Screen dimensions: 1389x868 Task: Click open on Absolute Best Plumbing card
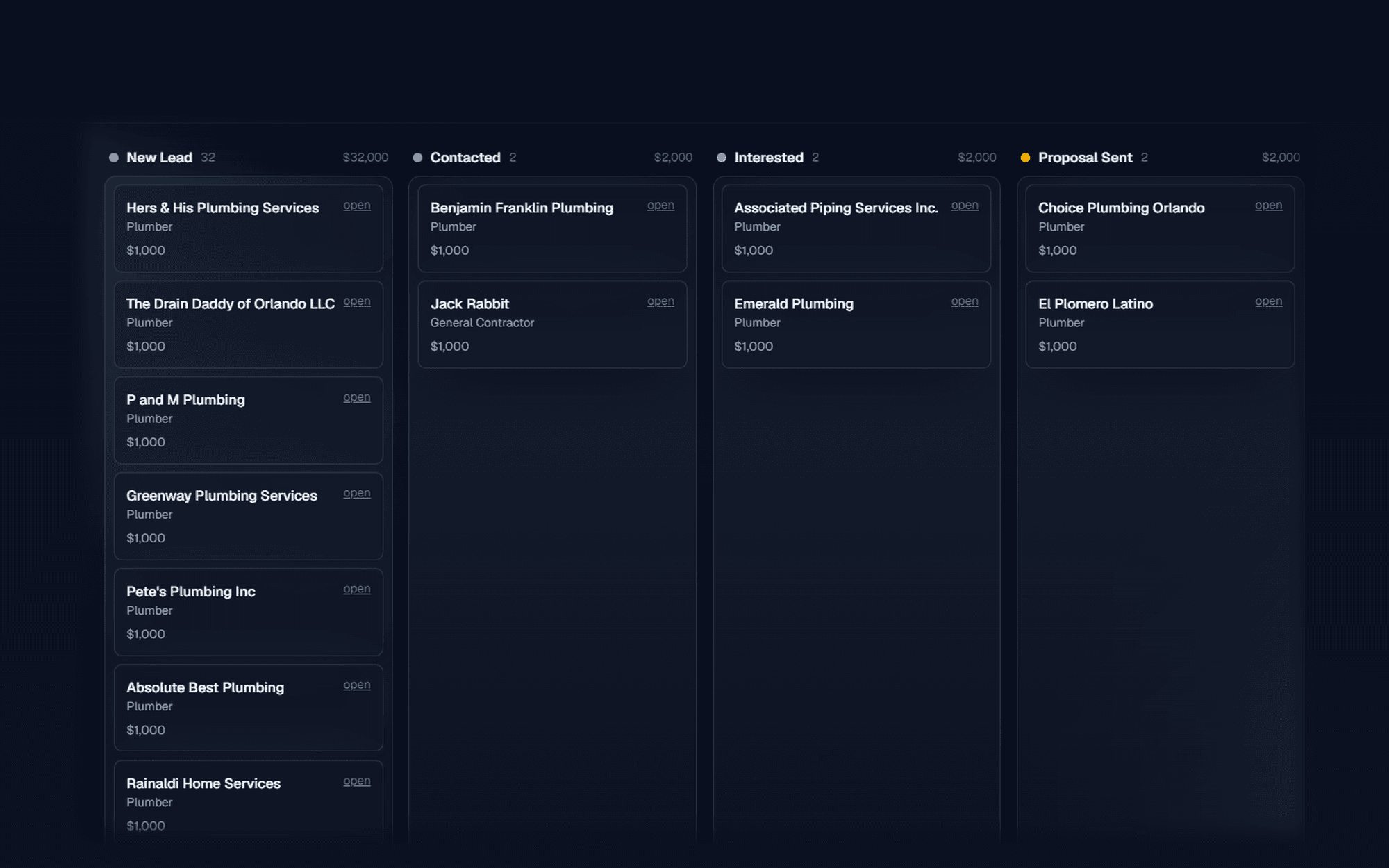[x=356, y=685]
